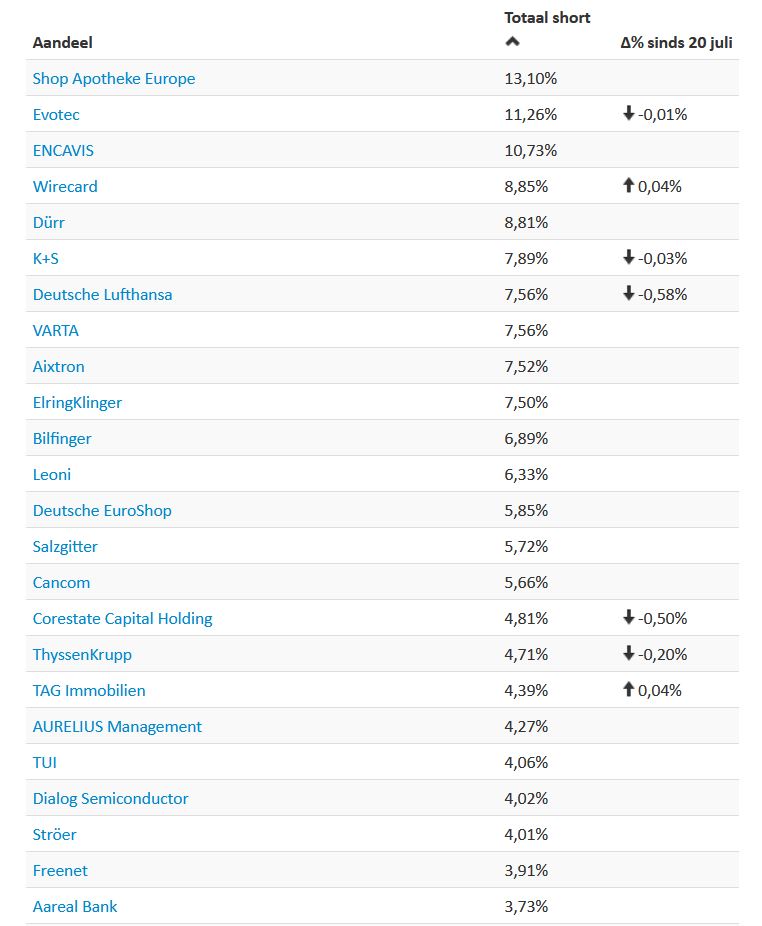
Task: Sort by Δ% sinds 20 juli header
Action: [x=678, y=43]
